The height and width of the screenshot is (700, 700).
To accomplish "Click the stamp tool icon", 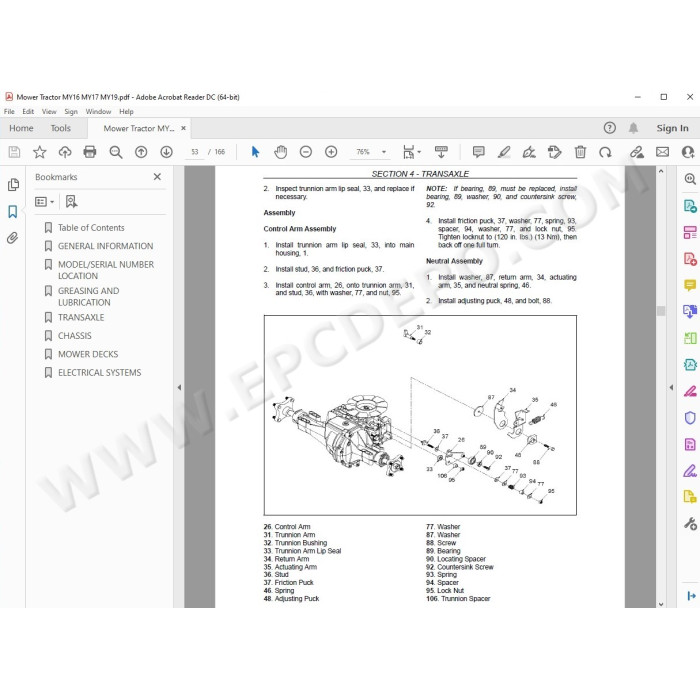I will (554, 152).
